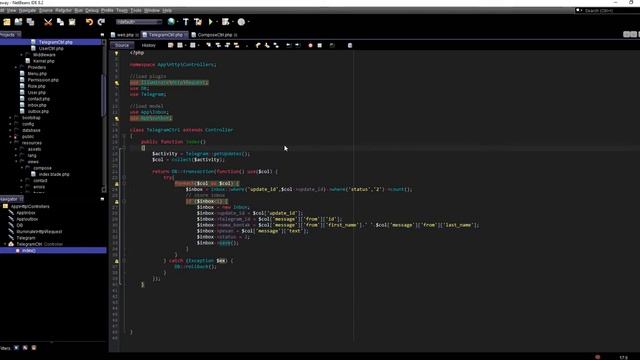This screenshot has height=360, width=640.
Task: Click the New File toolbar icon
Action: point(7,22)
